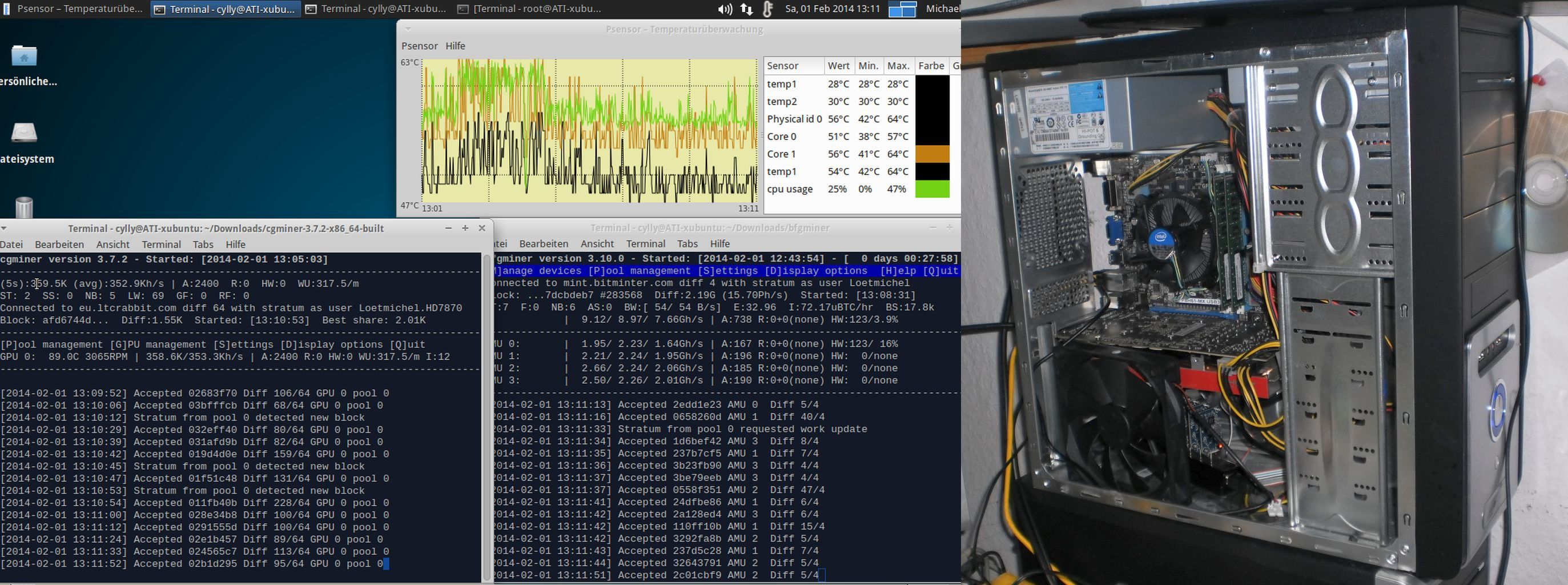The height and width of the screenshot is (585, 1568).
Task: Click the 'GPU 0: 89.0C 3065RPM' status line
Action: [225, 356]
